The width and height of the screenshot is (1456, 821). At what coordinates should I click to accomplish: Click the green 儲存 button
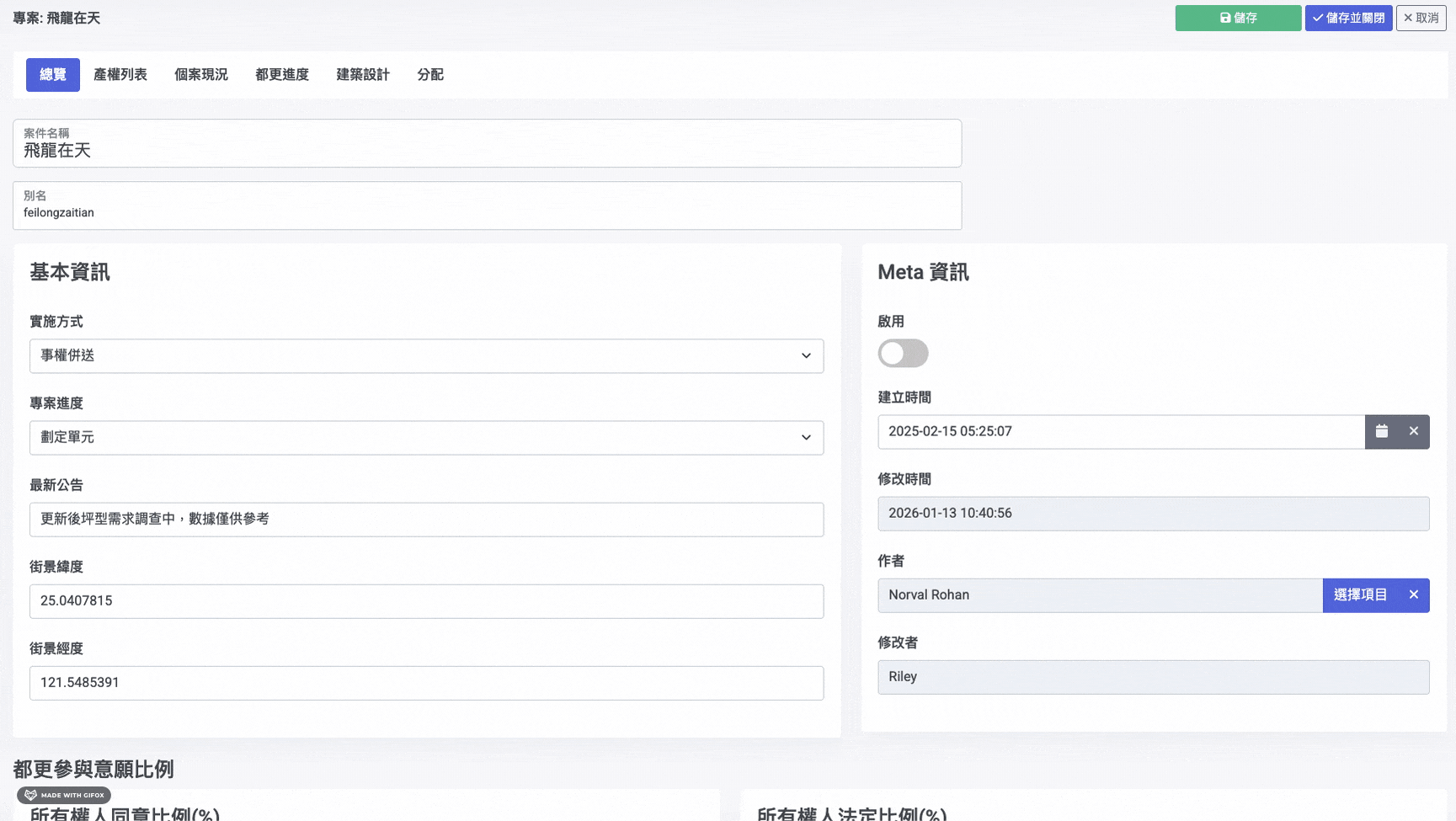click(1238, 18)
